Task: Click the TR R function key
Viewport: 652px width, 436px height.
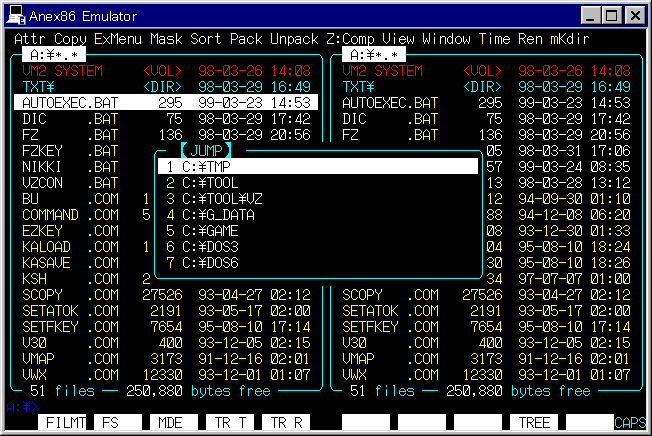Action: [287, 423]
